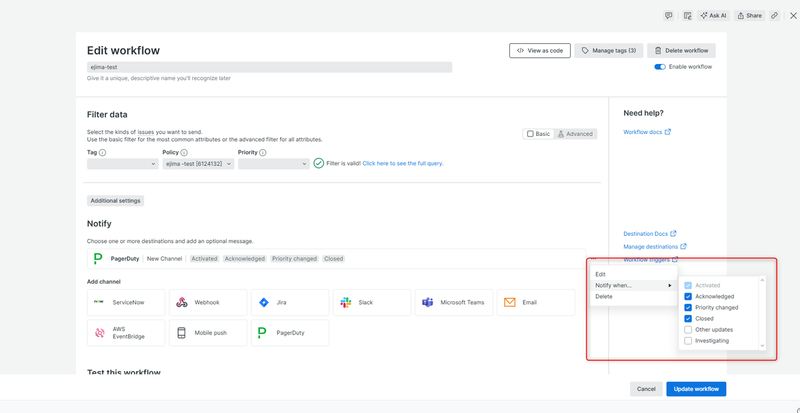Uncheck the Closed checkbox
Viewport: 800px width, 413px height.
click(x=688, y=319)
